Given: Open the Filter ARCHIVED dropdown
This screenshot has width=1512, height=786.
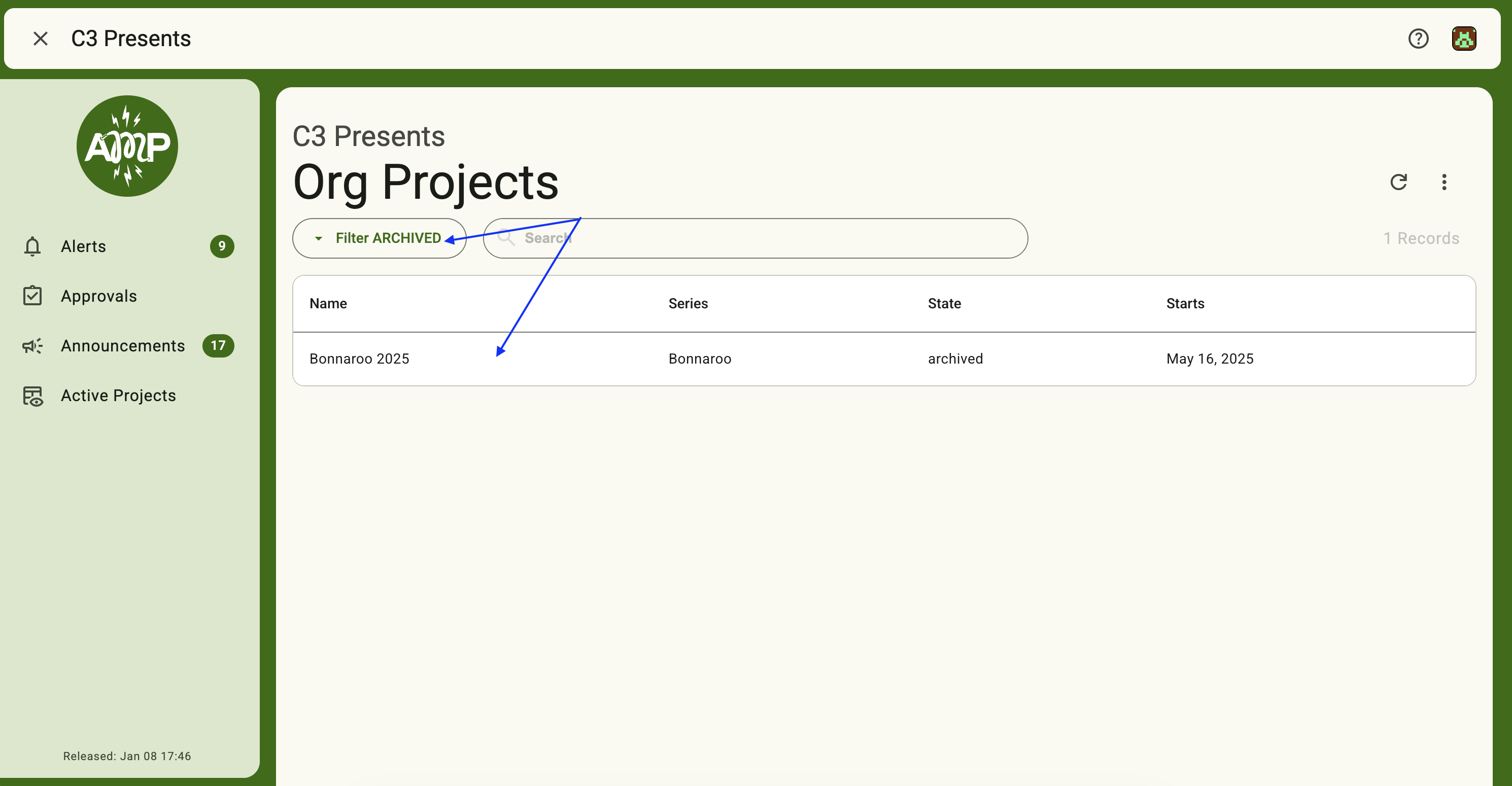Looking at the screenshot, I should pyautogui.click(x=379, y=238).
